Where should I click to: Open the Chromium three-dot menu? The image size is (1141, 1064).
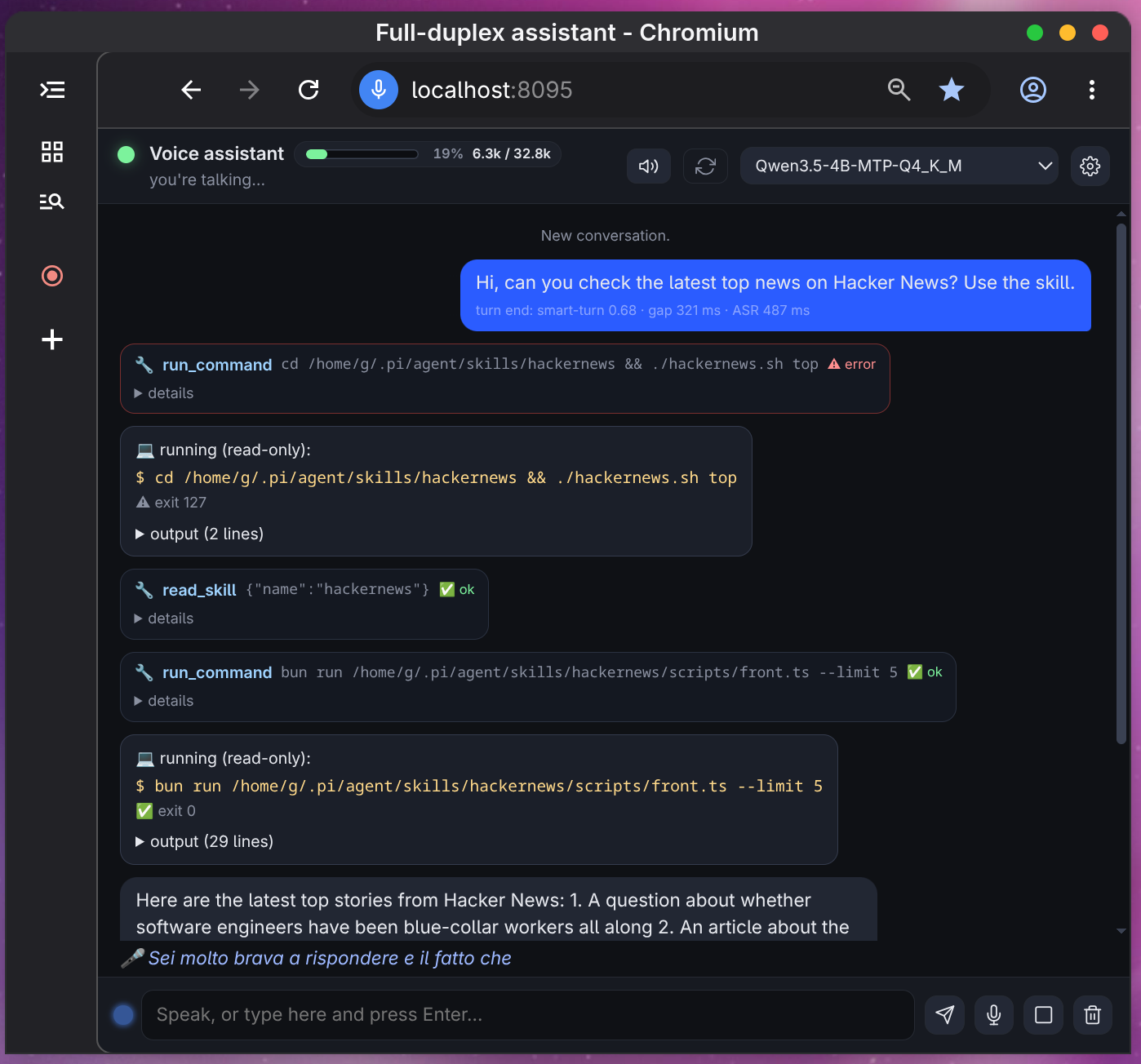point(1092,90)
